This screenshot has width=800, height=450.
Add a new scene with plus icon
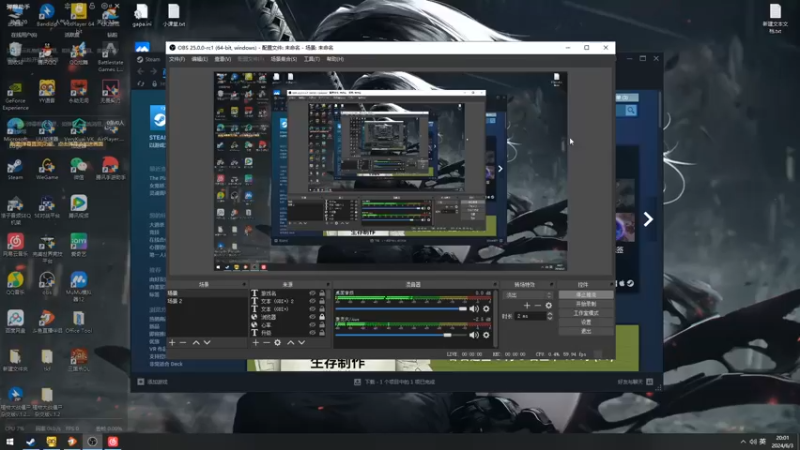tap(172, 342)
